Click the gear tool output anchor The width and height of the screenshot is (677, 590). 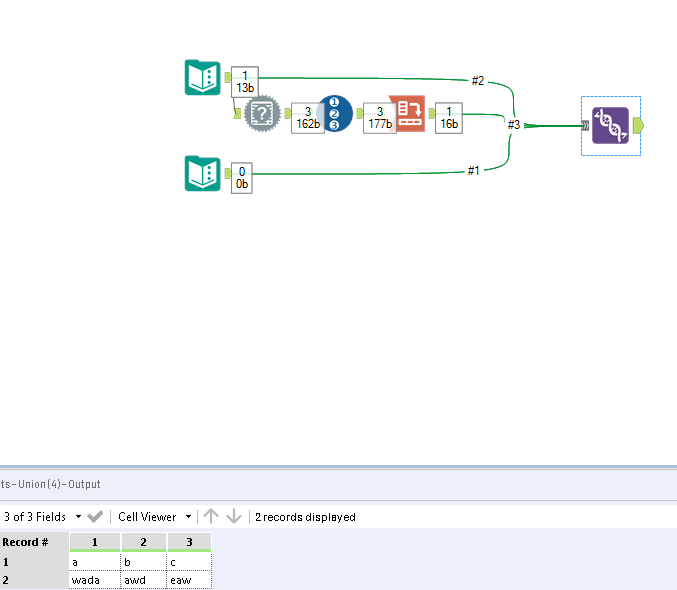[x=288, y=114]
